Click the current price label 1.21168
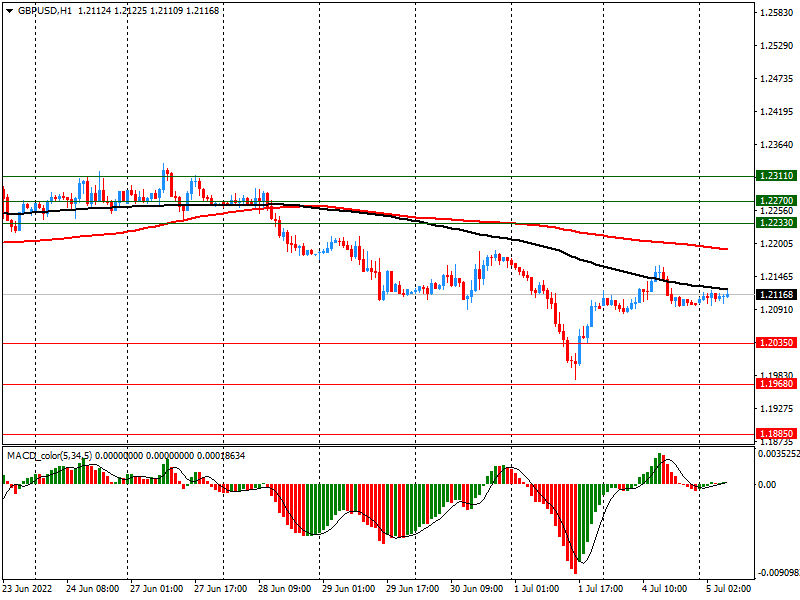This screenshot has height=600, width=800. tap(776, 295)
